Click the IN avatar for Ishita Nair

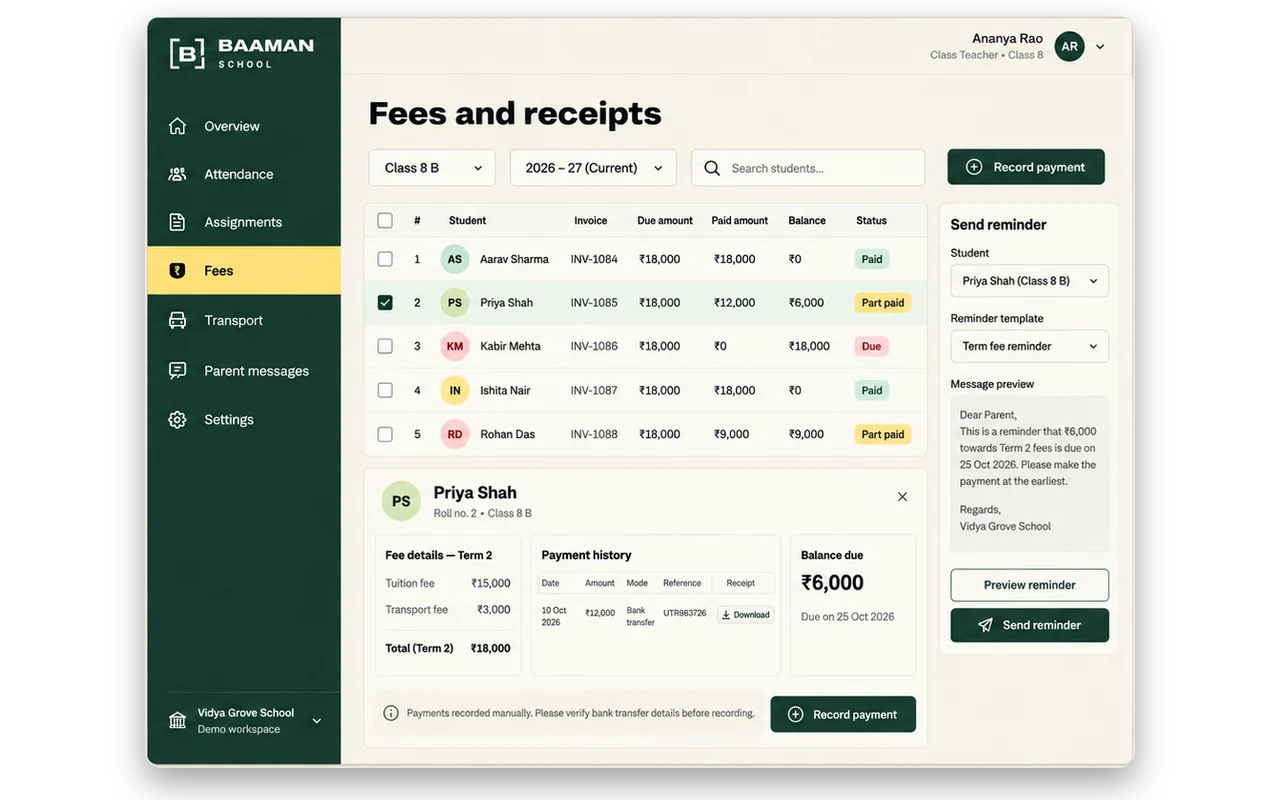[455, 390]
